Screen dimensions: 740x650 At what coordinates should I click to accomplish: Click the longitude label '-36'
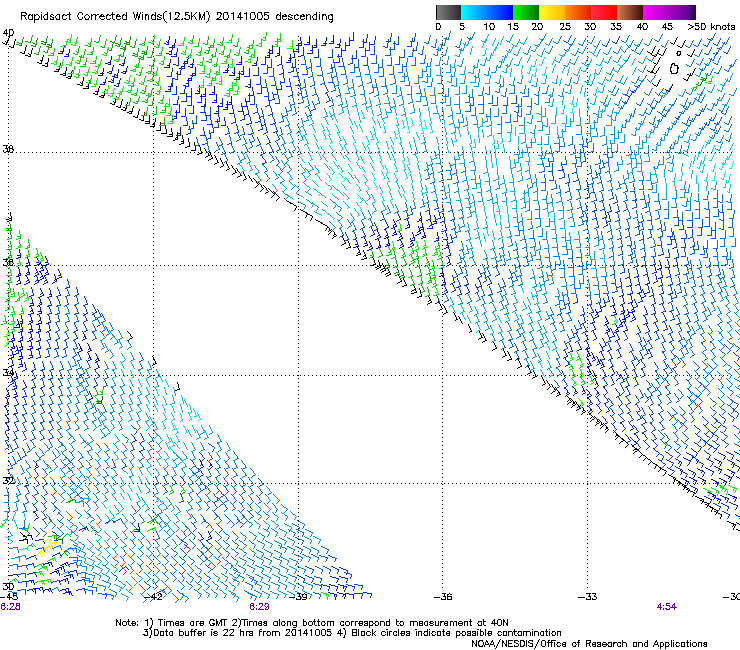443,597
